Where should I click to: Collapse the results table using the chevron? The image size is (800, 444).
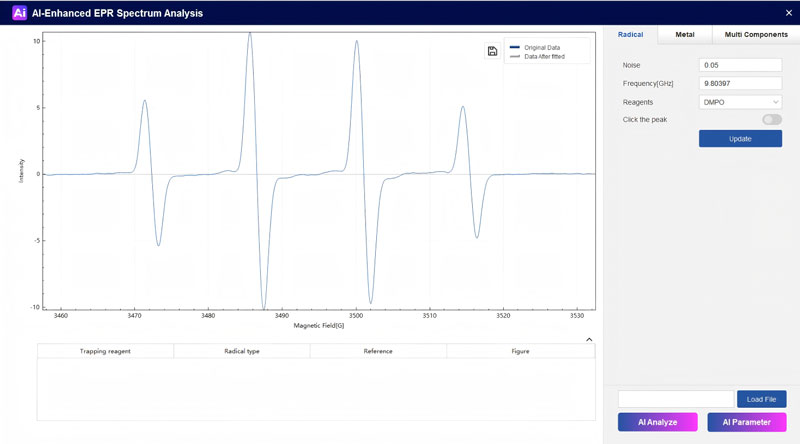point(589,339)
